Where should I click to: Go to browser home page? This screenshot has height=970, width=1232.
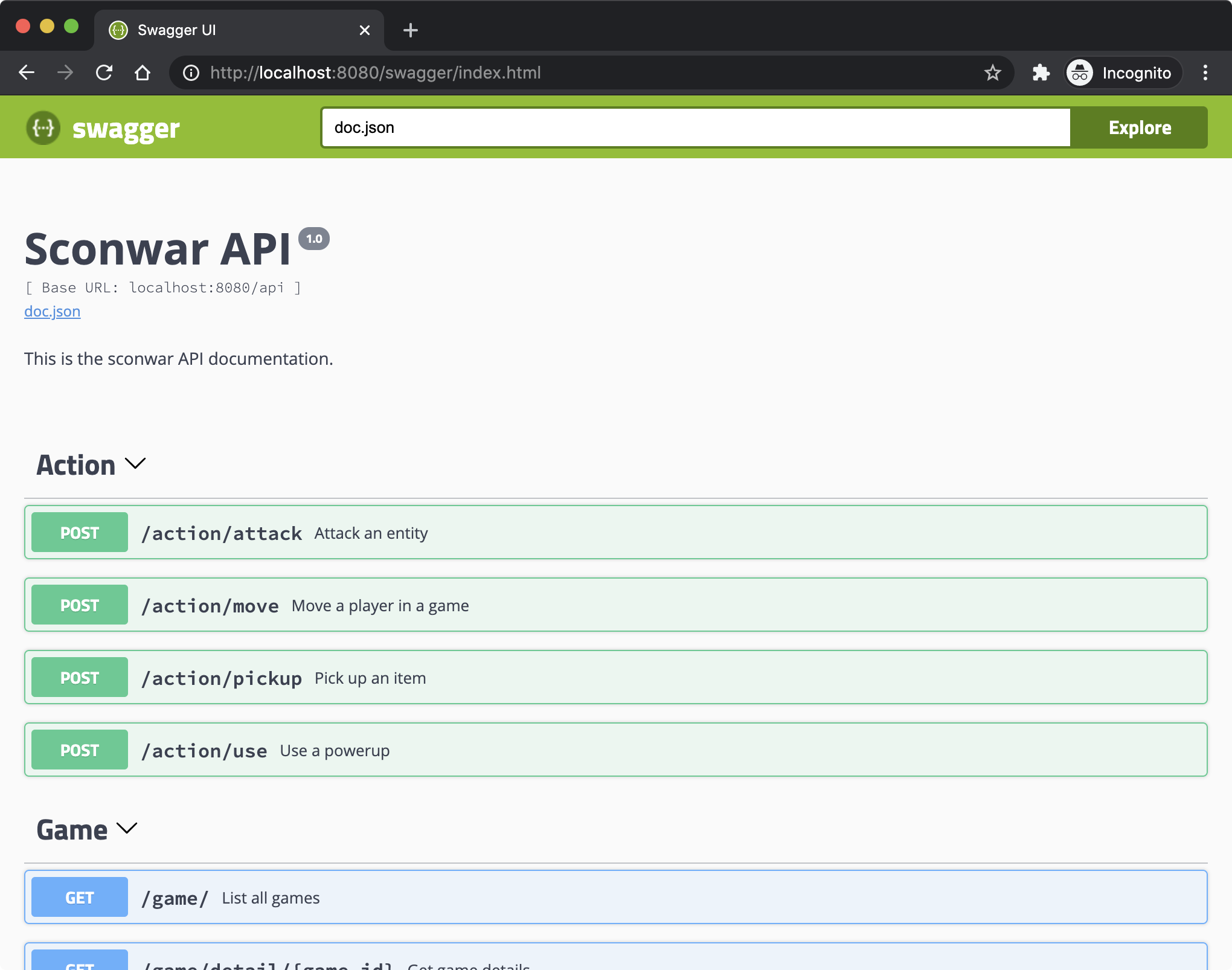click(143, 73)
